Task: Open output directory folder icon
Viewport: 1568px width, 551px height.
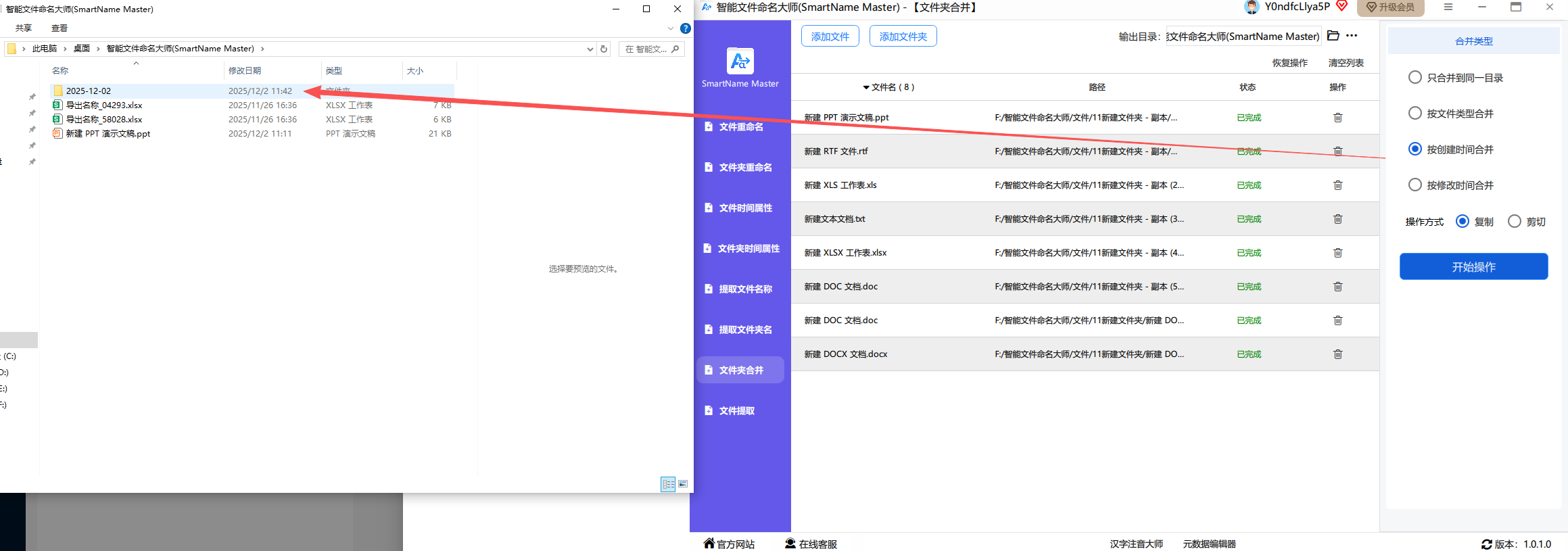Action: pyautogui.click(x=1333, y=36)
